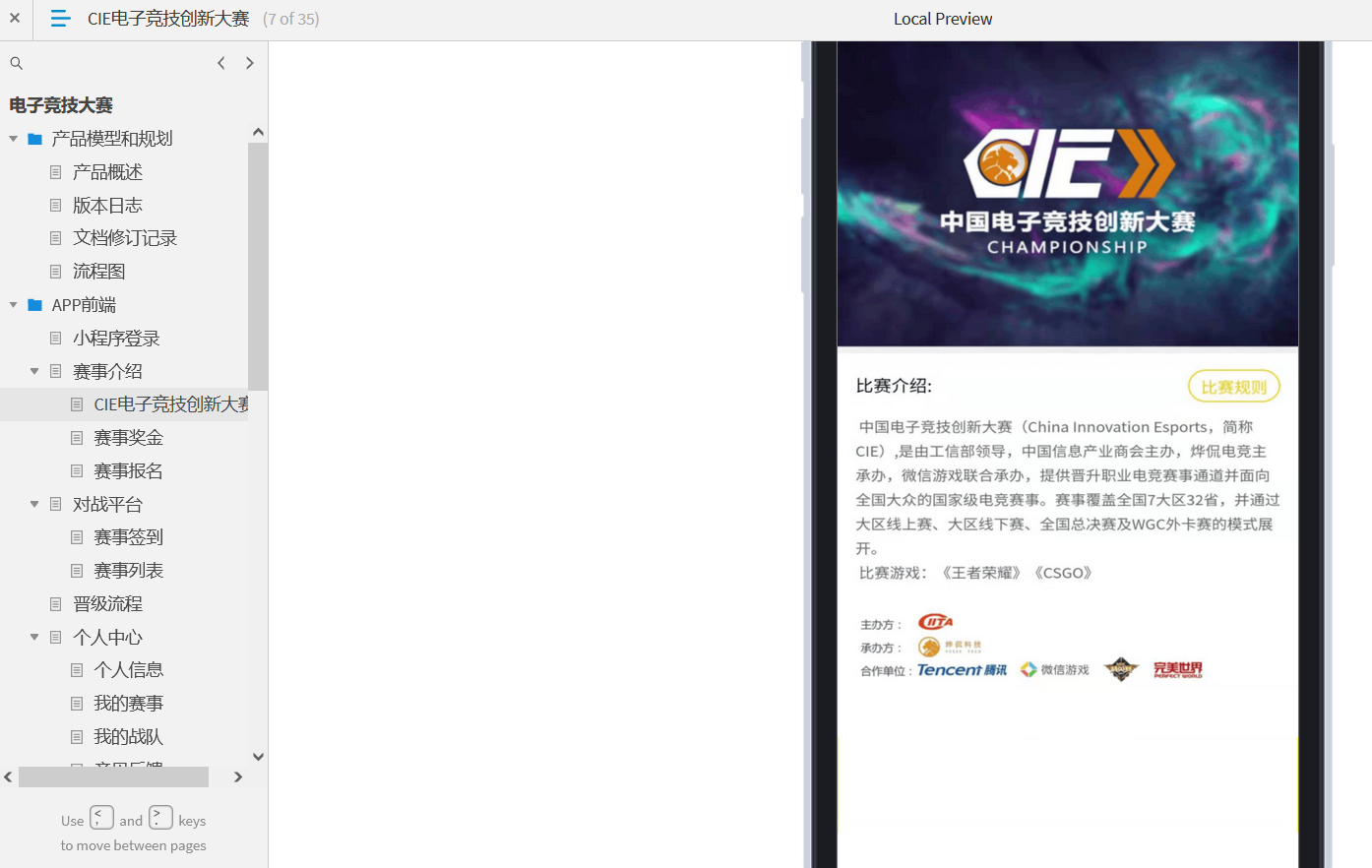Open the 版本日志 page
1372x868 pixels.
(107, 205)
